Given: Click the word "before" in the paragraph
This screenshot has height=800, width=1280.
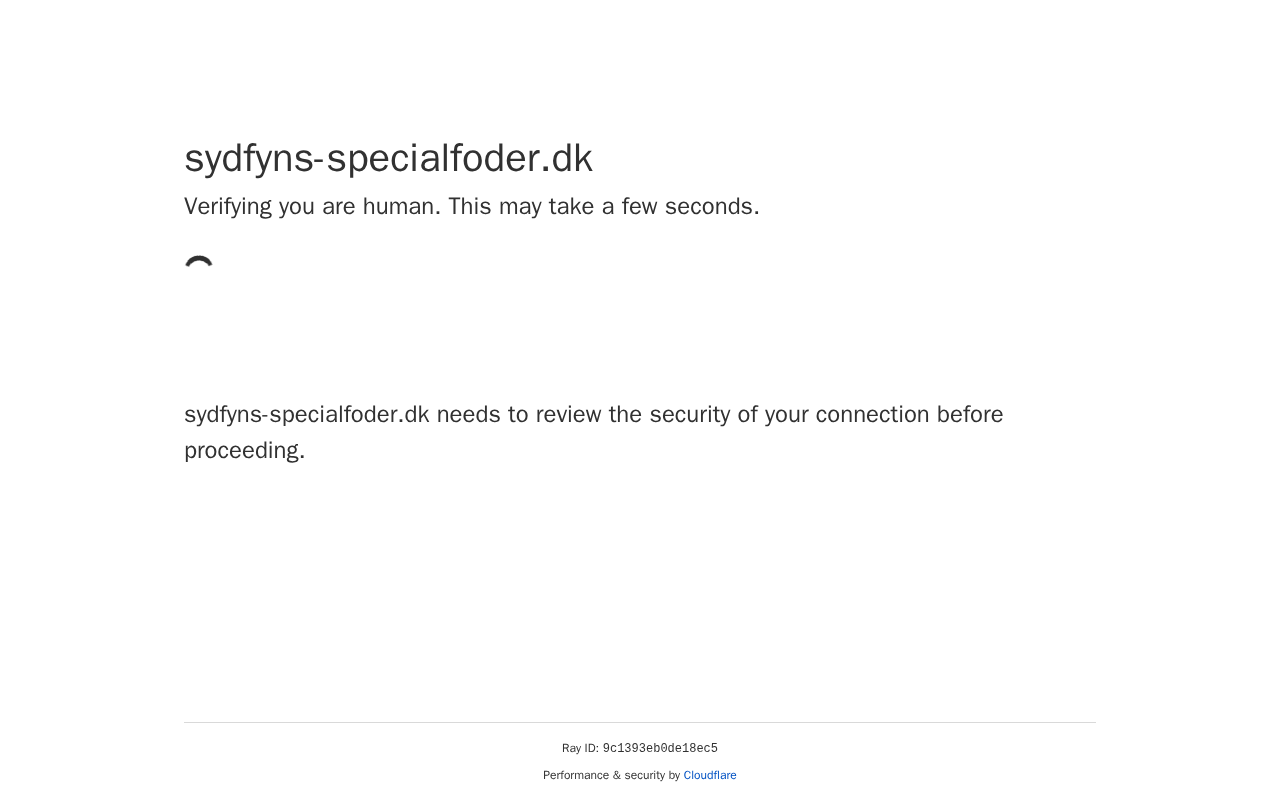Looking at the screenshot, I should click(x=970, y=415).
